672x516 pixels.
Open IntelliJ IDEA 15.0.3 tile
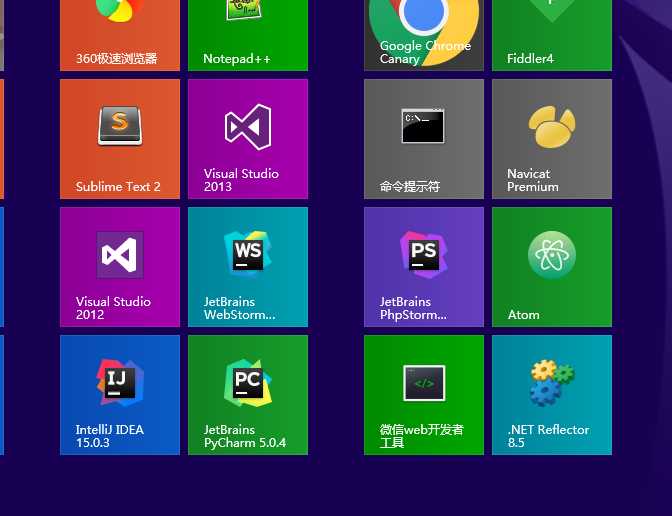[x=120, y=395]
